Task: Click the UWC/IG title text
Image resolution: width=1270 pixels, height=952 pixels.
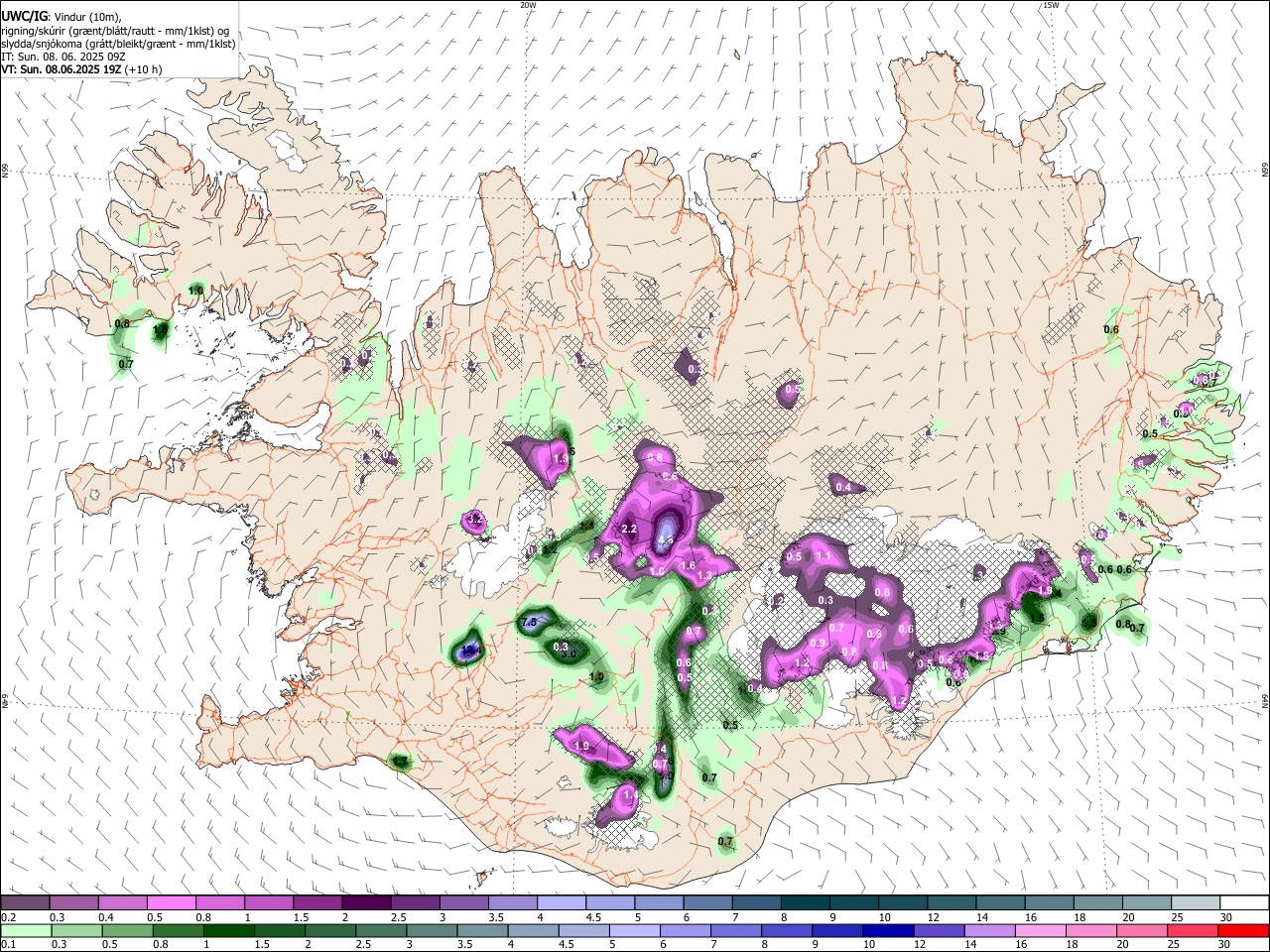Action: [x=24, y=16]
